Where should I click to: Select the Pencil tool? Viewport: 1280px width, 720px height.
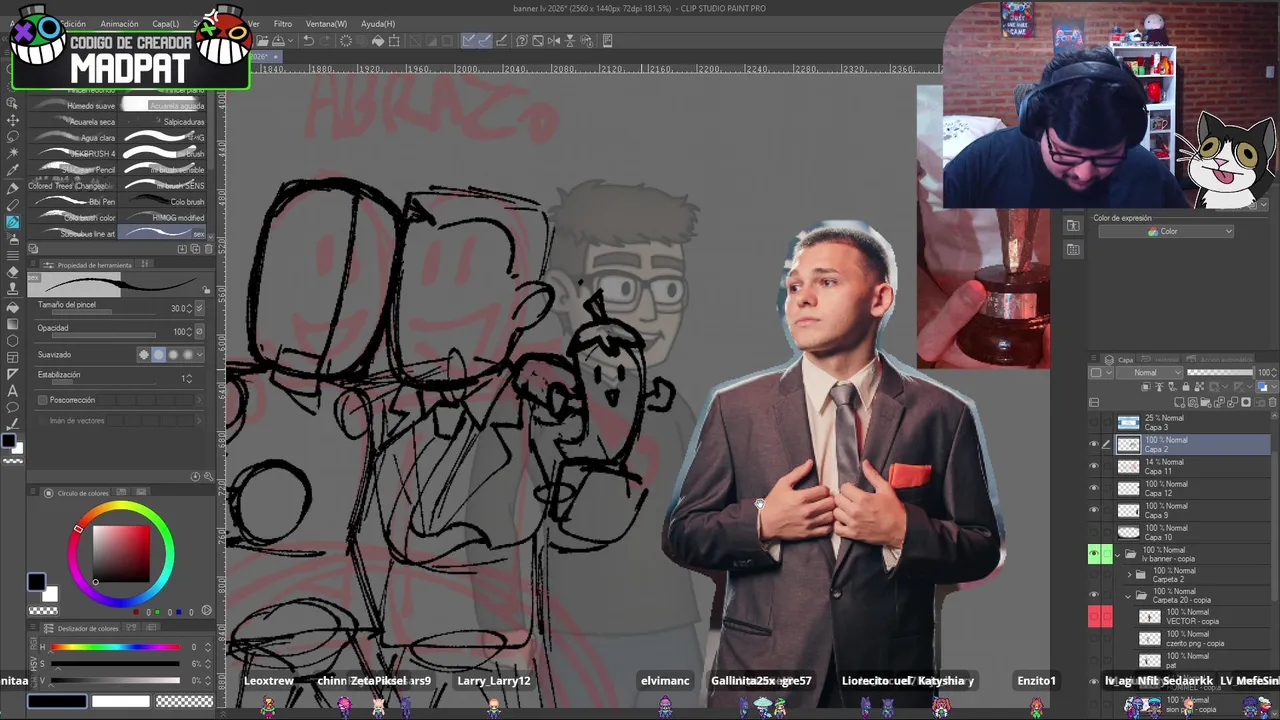(13, 205)
